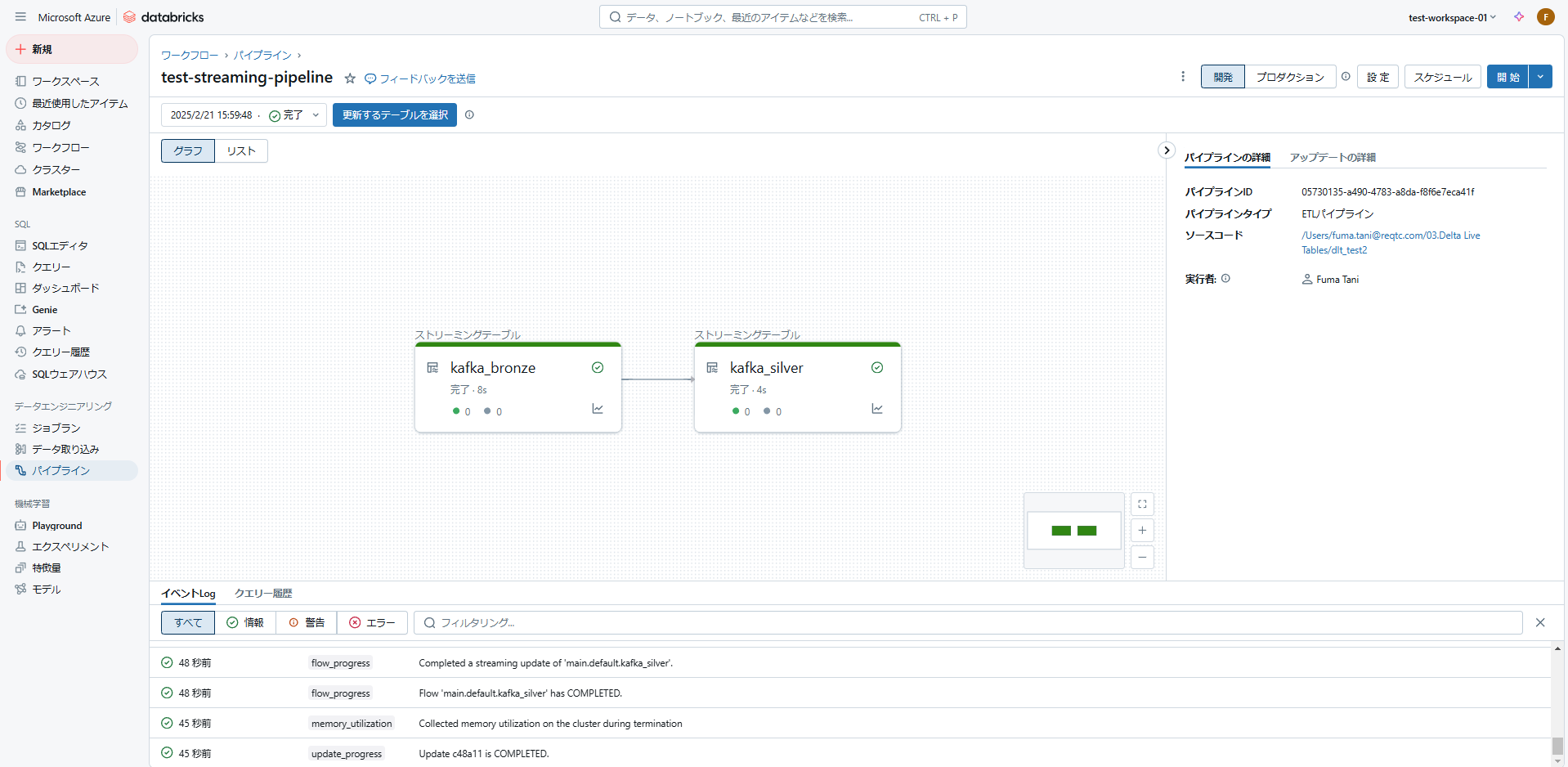Switch to リスト view
Image resolution: width=1568 pixels, height=767 pixels.
(x=241, y=150)
